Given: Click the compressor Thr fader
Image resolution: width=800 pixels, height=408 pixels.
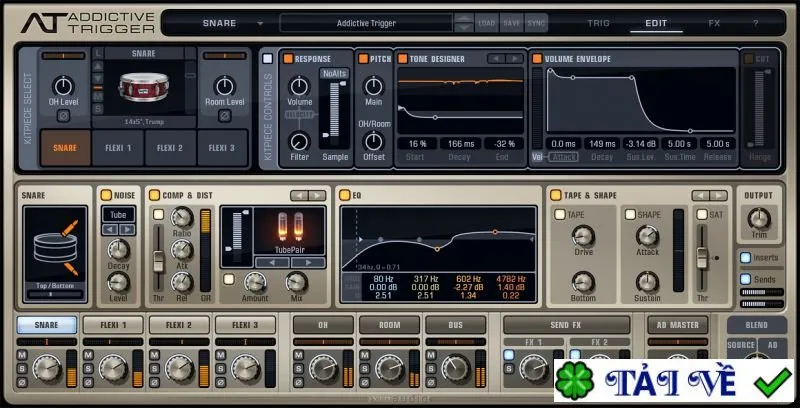Looking at the screenshot, I should [159, 260].
